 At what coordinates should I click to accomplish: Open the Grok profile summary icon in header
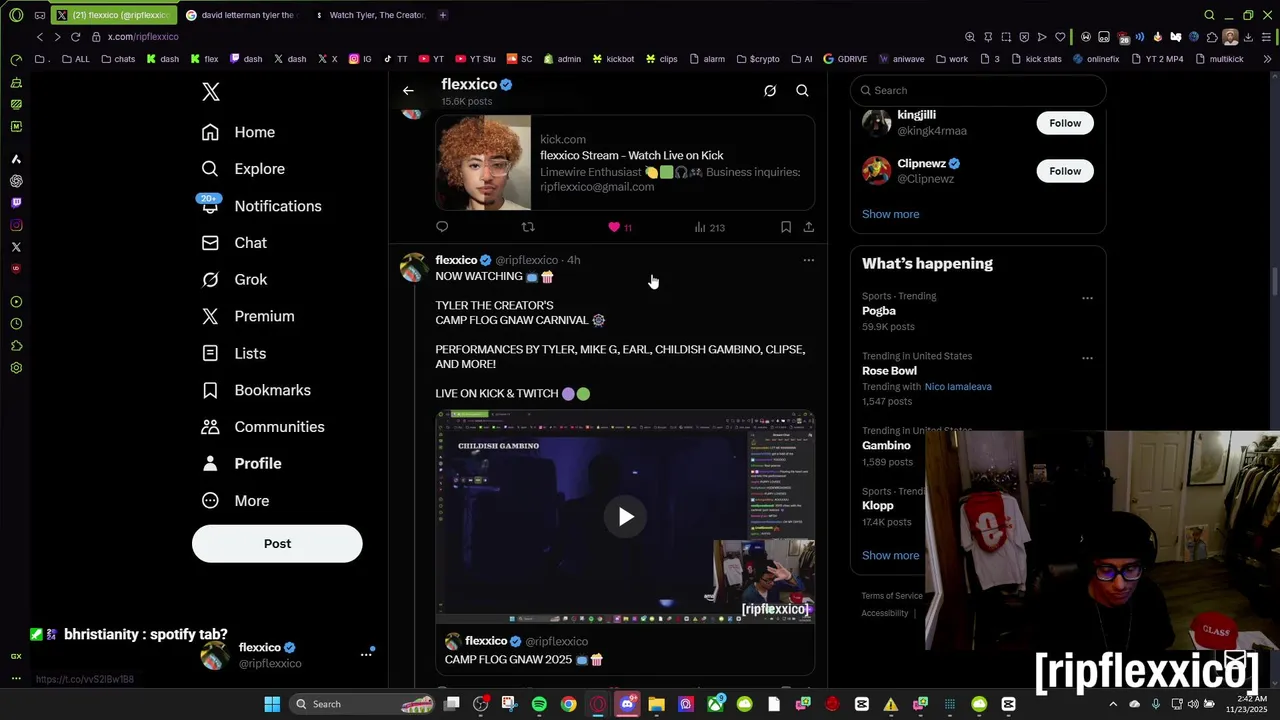click(x=770, y=91)
